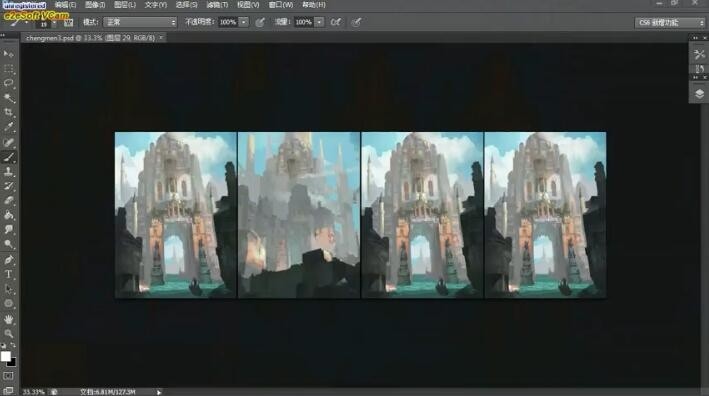
Task: Open the workspace switcher dropdown
Action: pos(670,22)
